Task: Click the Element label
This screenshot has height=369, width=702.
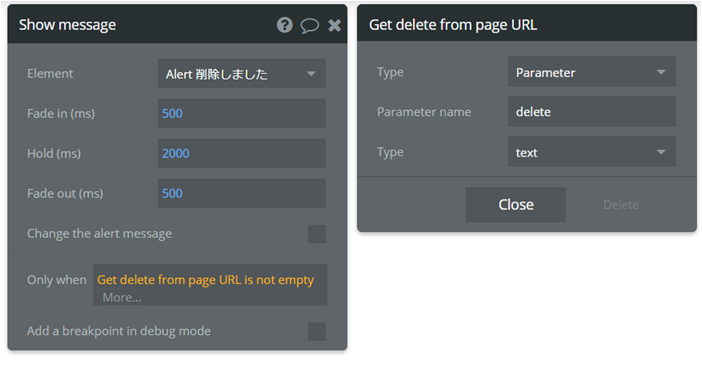Action: coord(50,73)
